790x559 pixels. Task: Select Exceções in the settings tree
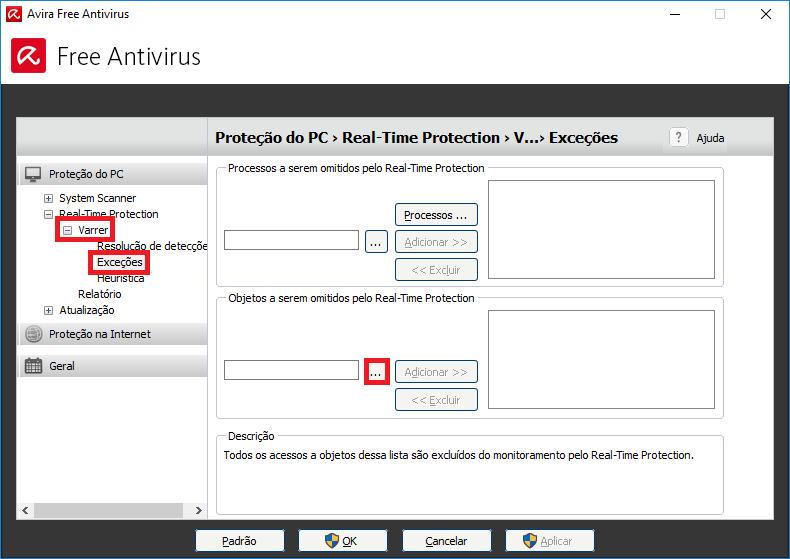click(119, 262)
